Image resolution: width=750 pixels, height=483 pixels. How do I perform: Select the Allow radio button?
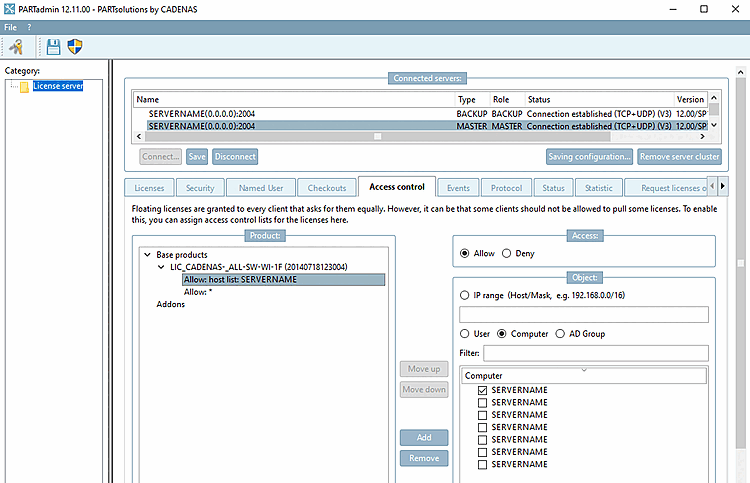coord(464,253)
